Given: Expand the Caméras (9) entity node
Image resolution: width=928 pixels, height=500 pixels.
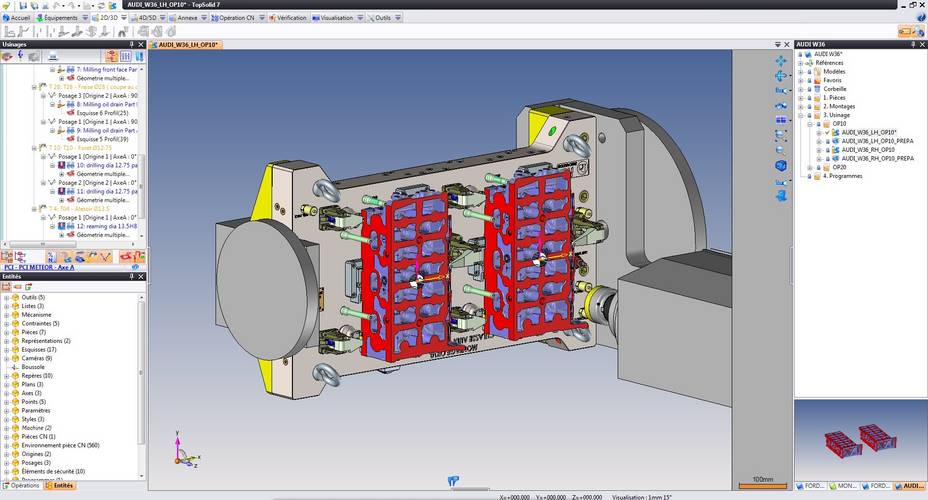Looking at the screenshot, I should point(7,359).
